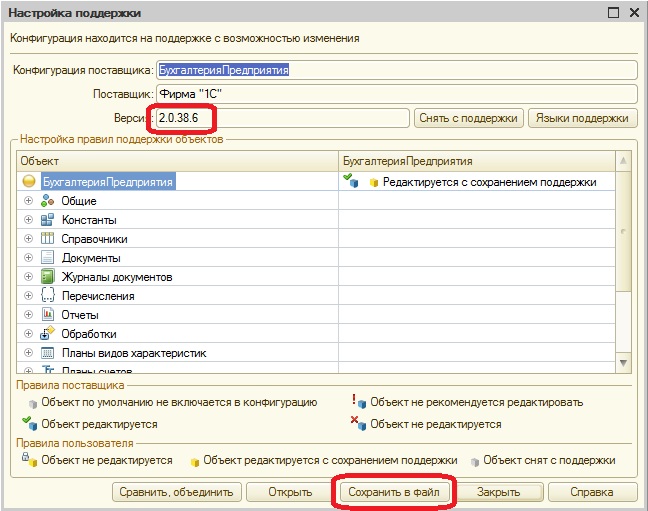The image size is (648, 511).
Task: Click the Версия field showing 2.0.38.6
Action: coord(283,118)
